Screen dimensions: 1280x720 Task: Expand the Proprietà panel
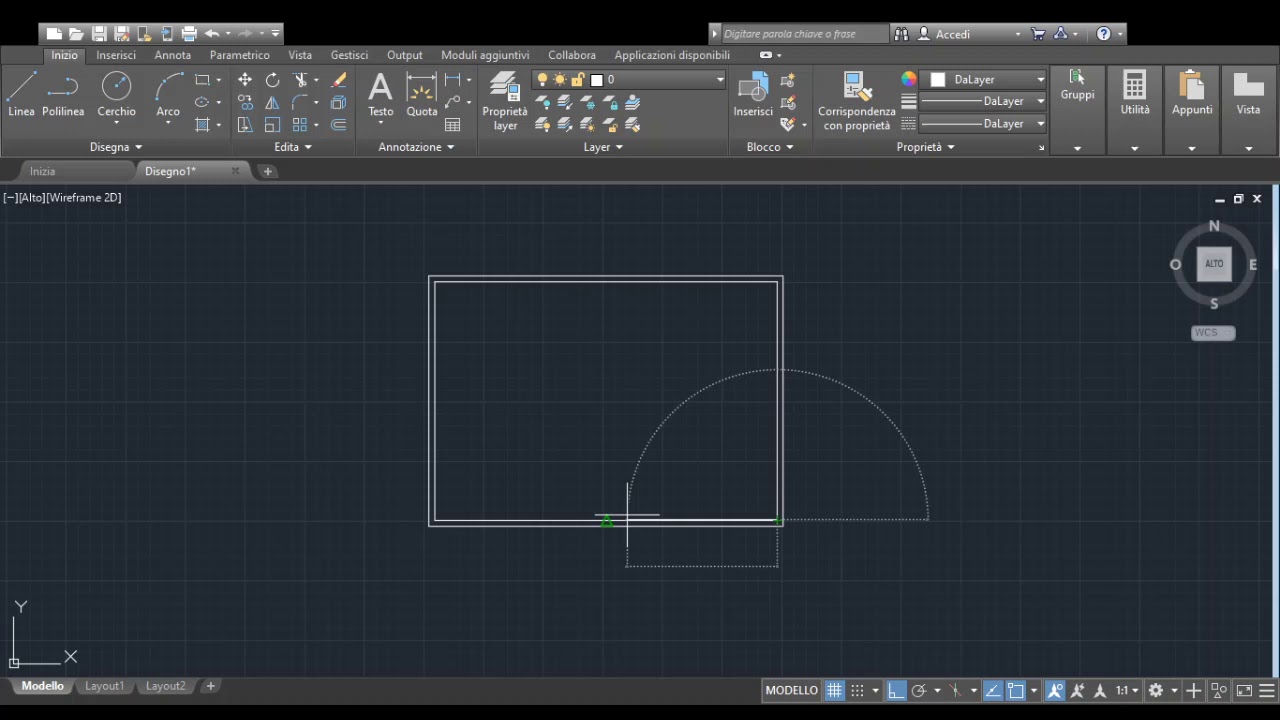coord(926,147)
